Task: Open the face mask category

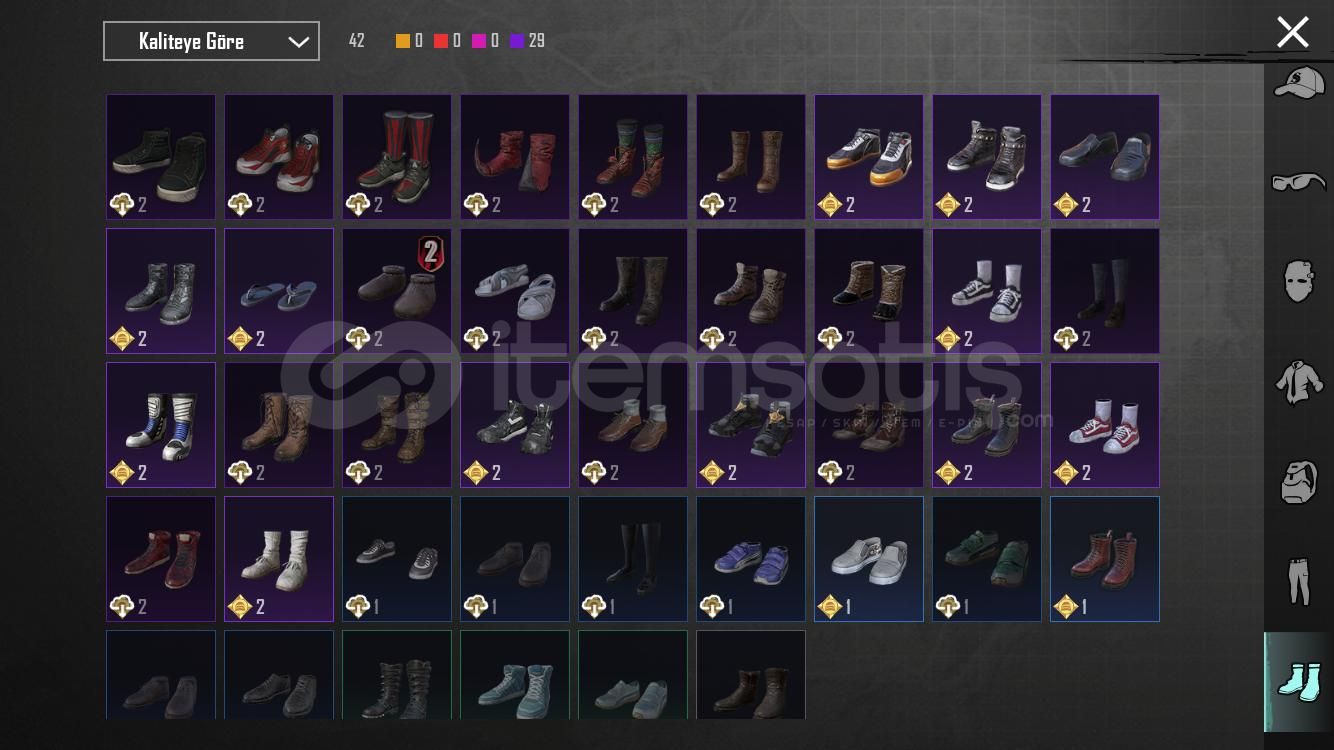Action: (1298, 281)
